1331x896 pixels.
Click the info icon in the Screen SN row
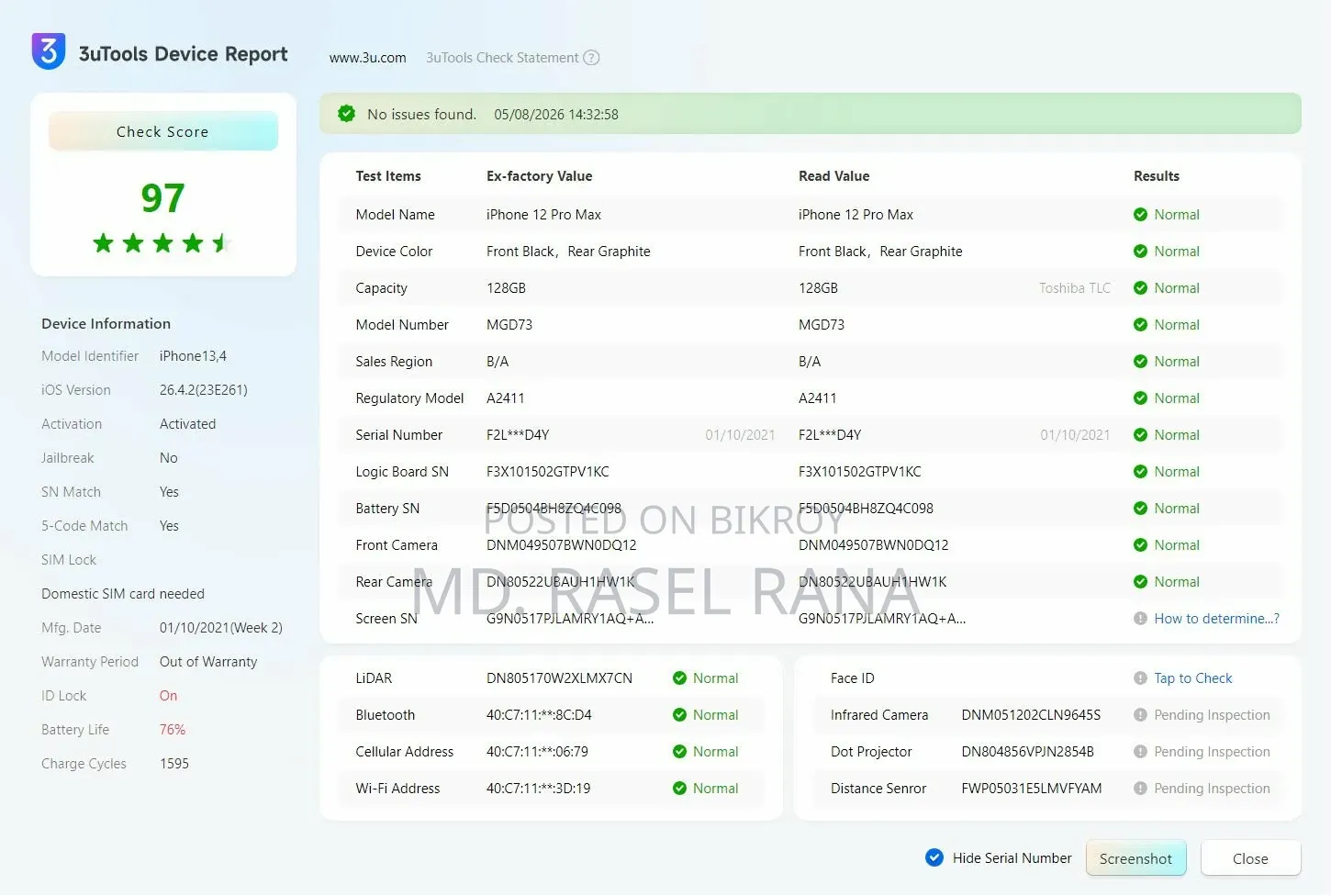coord(1140,619)
